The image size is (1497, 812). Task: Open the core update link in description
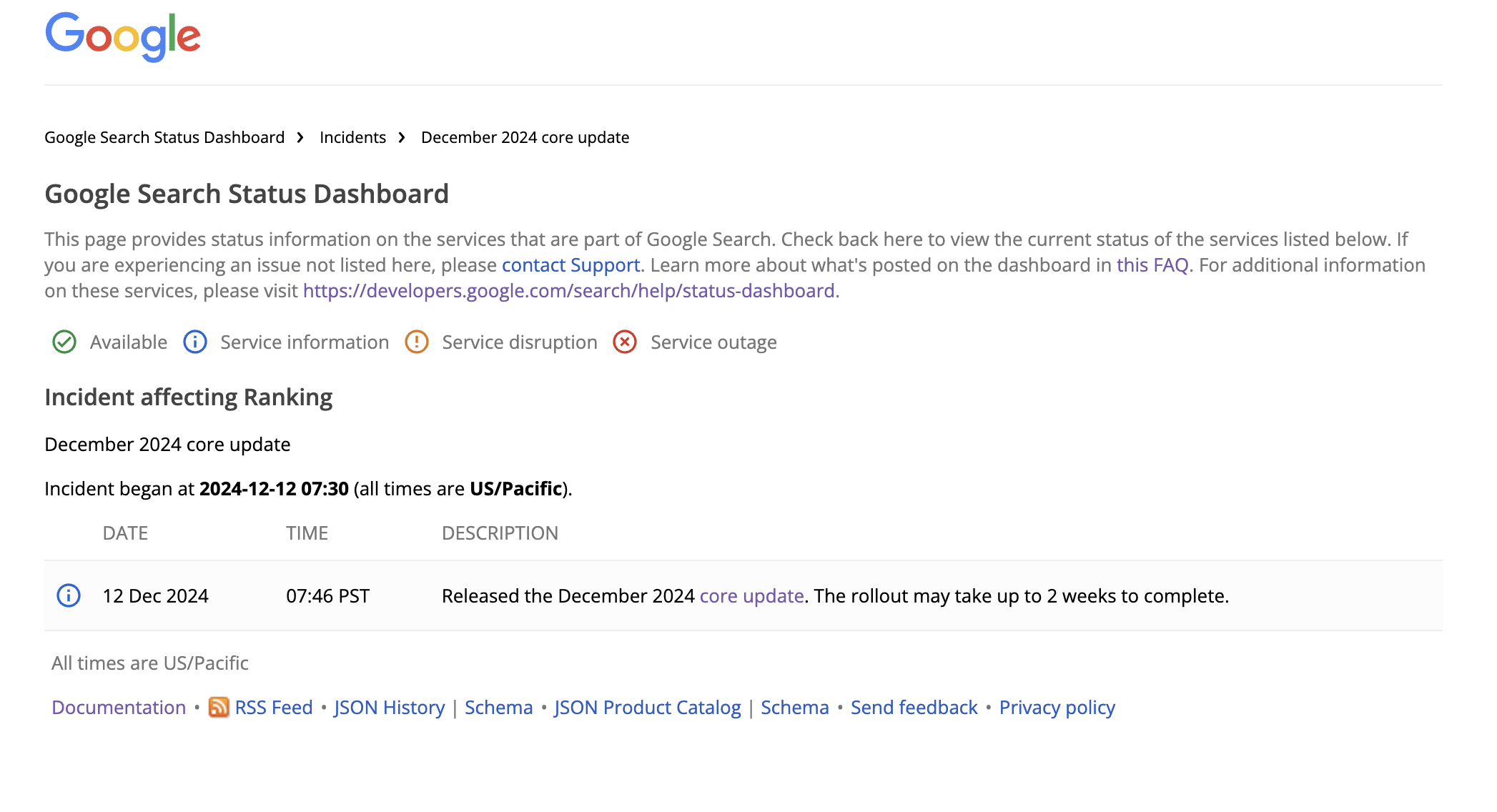click(x=752, y=596)
